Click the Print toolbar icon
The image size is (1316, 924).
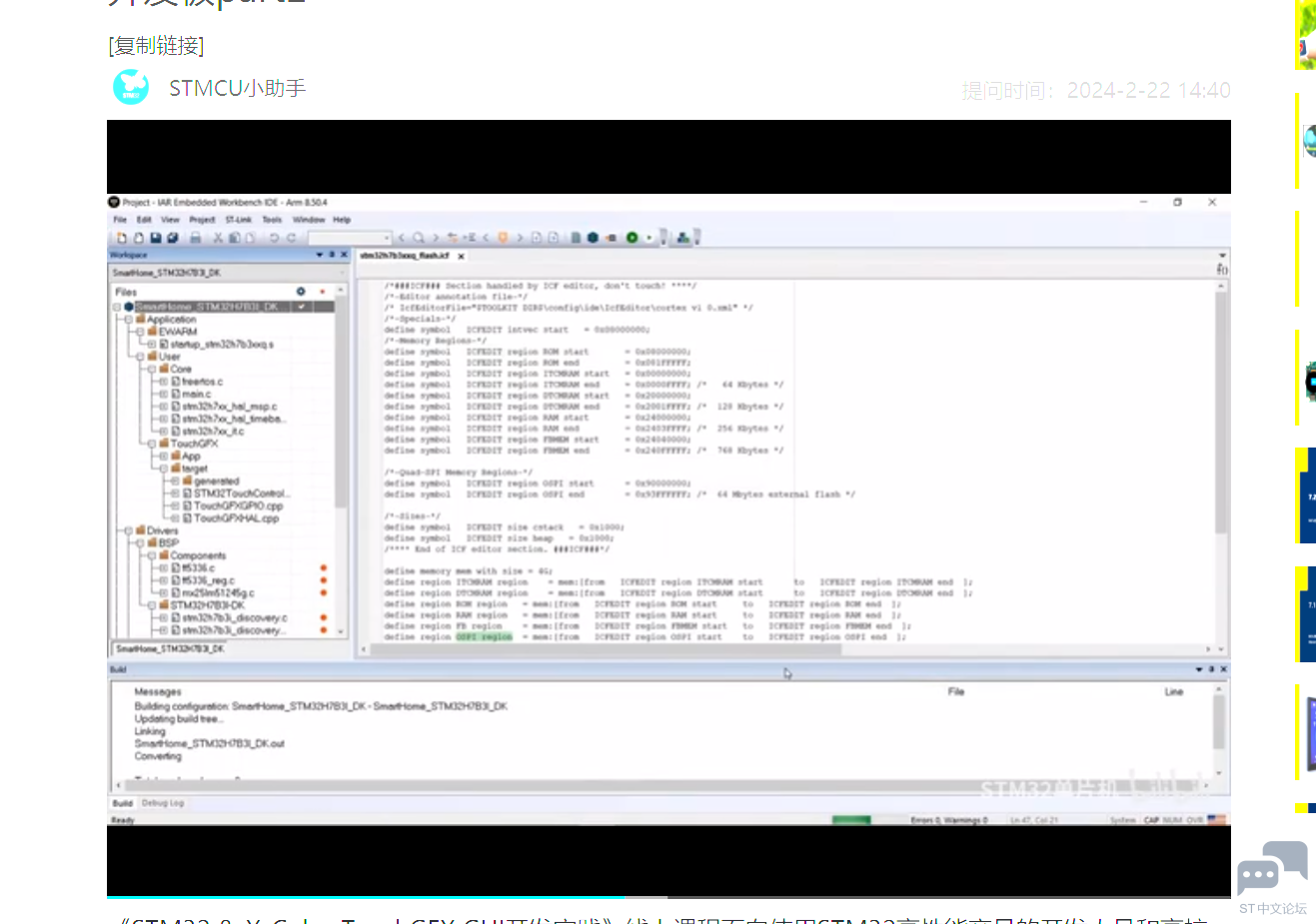pyautogui.click(x=196, y=238)
